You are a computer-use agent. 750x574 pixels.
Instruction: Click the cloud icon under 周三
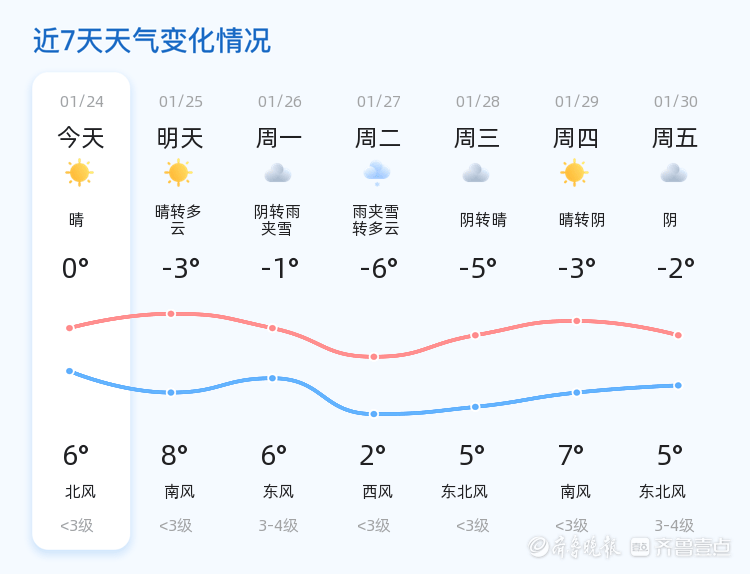pyautogui.click(x=476, y=173)
